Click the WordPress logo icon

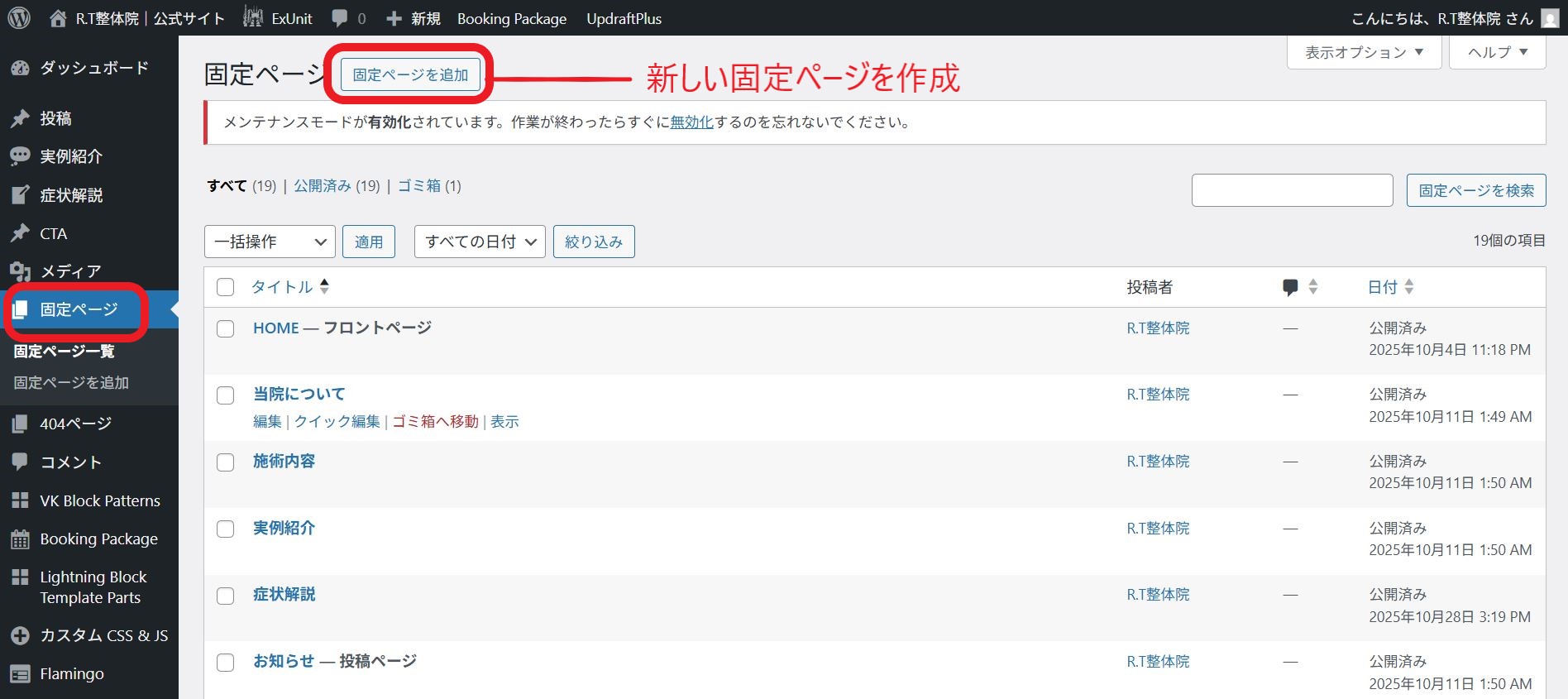click(19, 18)
